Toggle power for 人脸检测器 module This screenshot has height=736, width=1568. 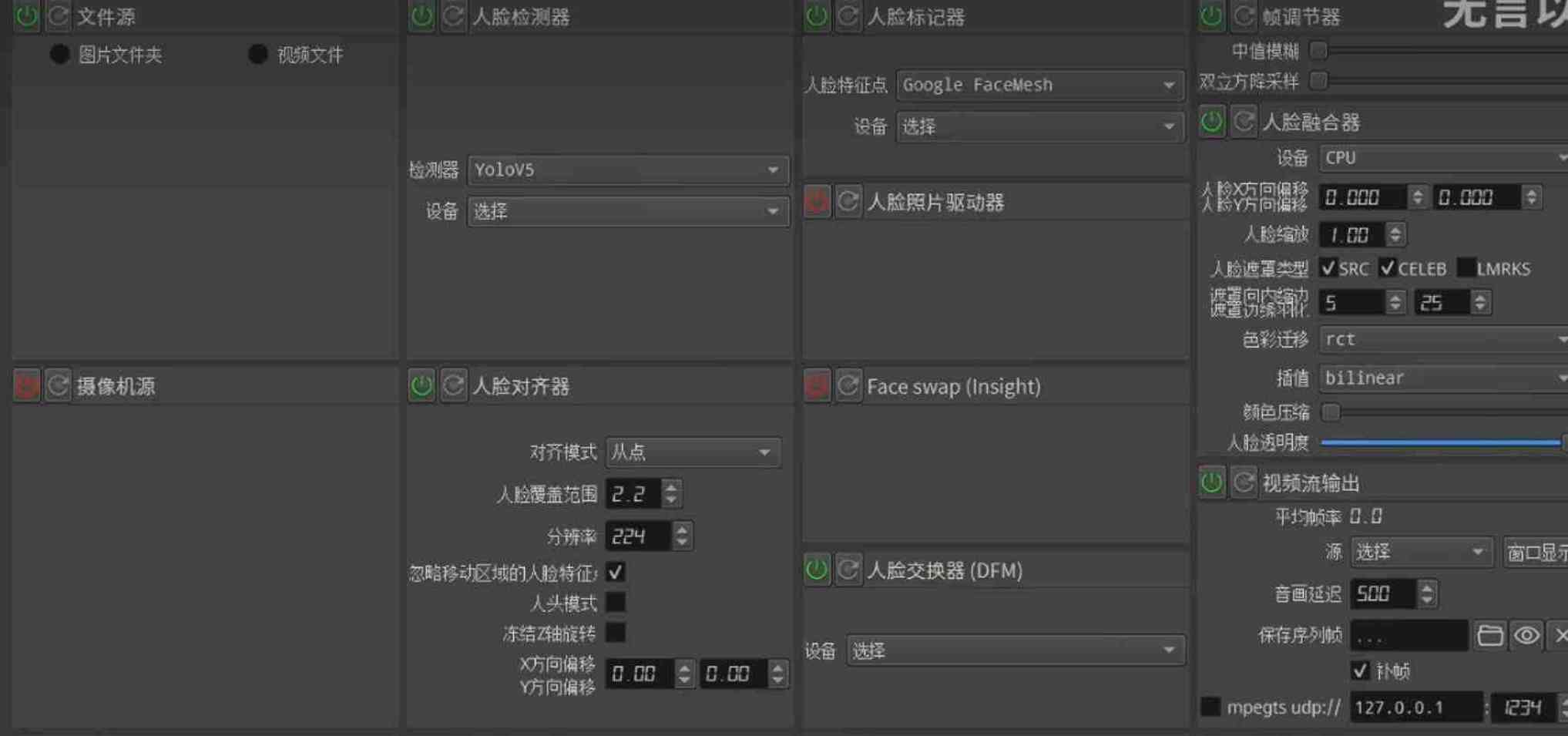coord(421,16)
